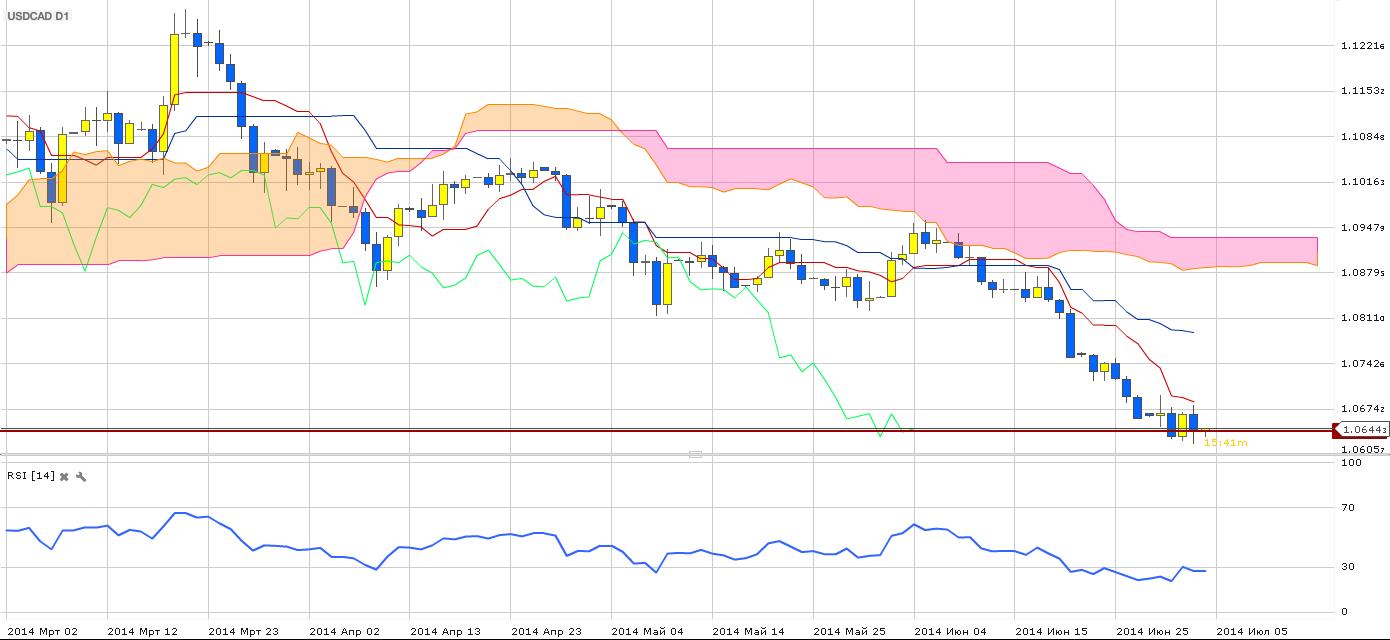Viewport: 1390px width, 640px height.
Task: Select the 2014 Июл 05 date label
Action: tap(1253, 631)
